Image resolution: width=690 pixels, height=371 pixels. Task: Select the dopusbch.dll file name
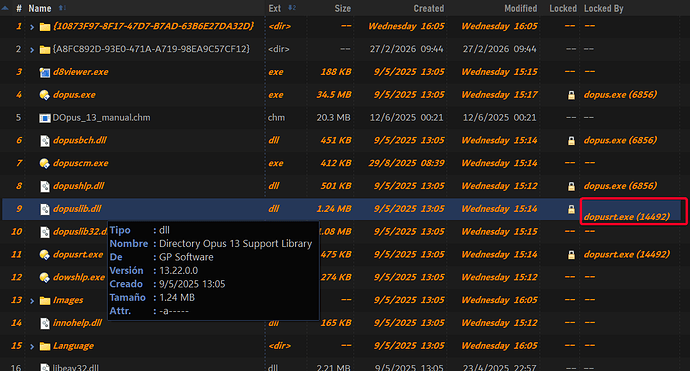[x=80, y=140]
